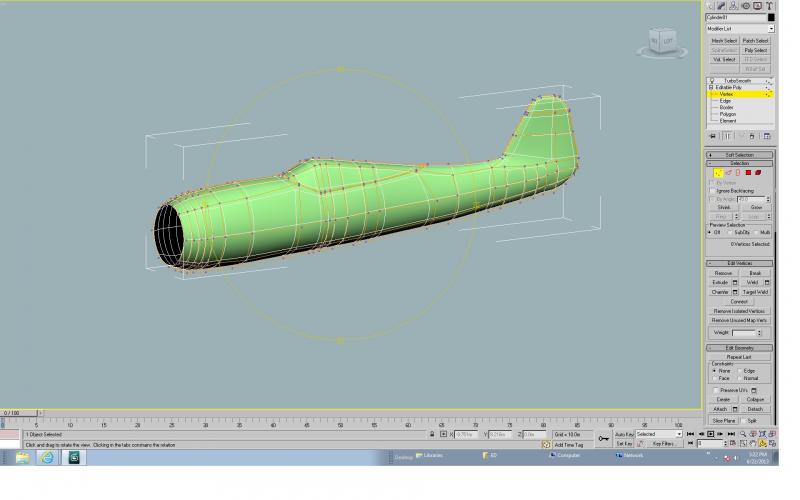
Task: Select Polygon level in modifier stack
Action: [x=728, y=114]
